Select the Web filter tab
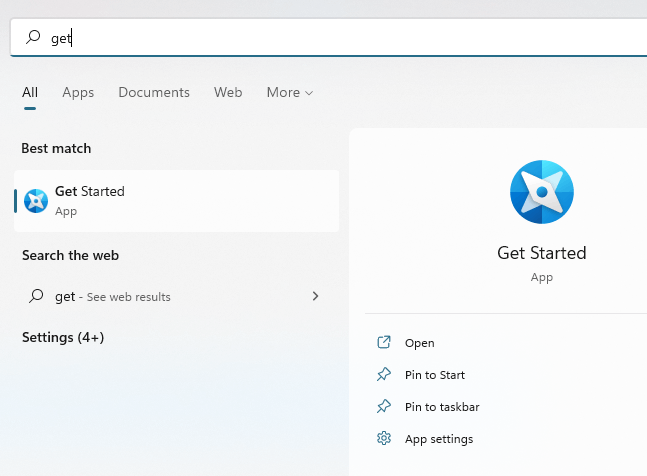The width and height of the screenshot is (647, 476). (228, 92)
